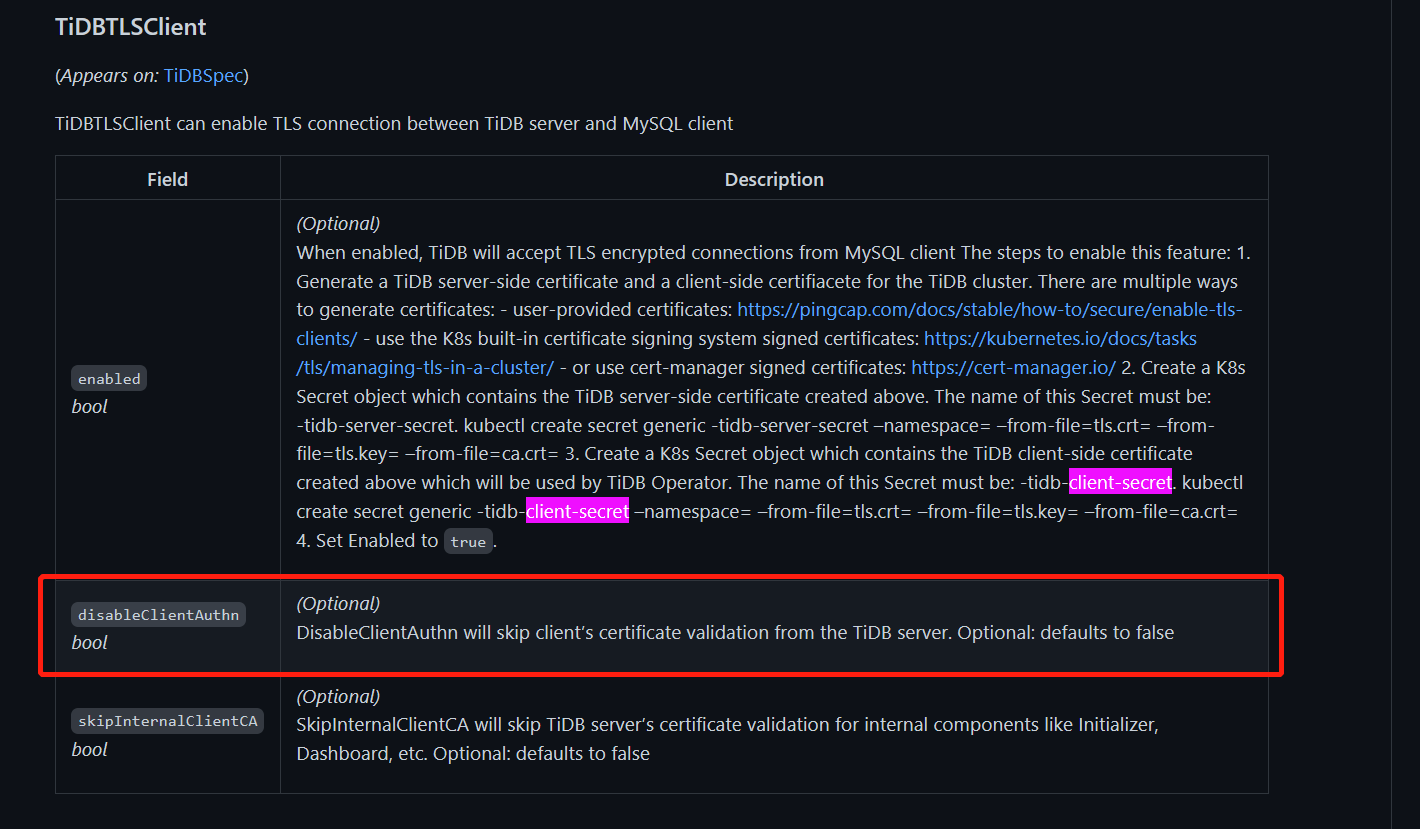
Task: Click the first highlighted client-secret match
Action: [x=1120, y=483]
